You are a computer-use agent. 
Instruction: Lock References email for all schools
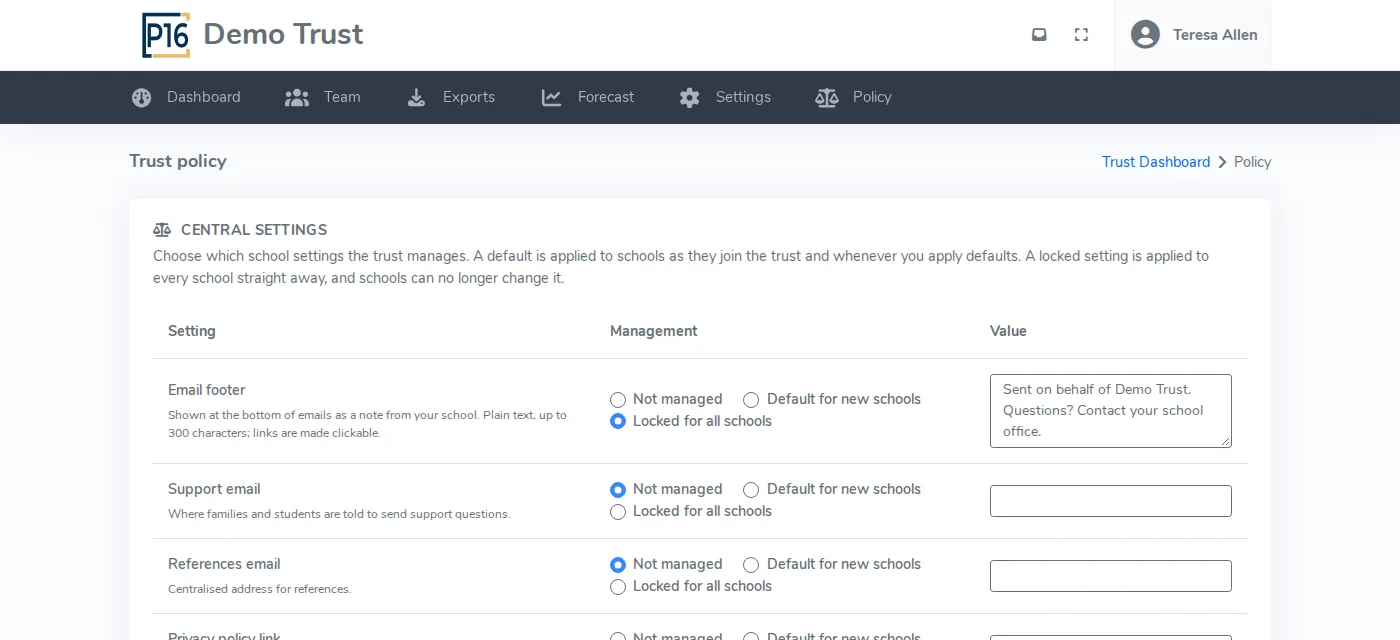click(x=618, y=587)
